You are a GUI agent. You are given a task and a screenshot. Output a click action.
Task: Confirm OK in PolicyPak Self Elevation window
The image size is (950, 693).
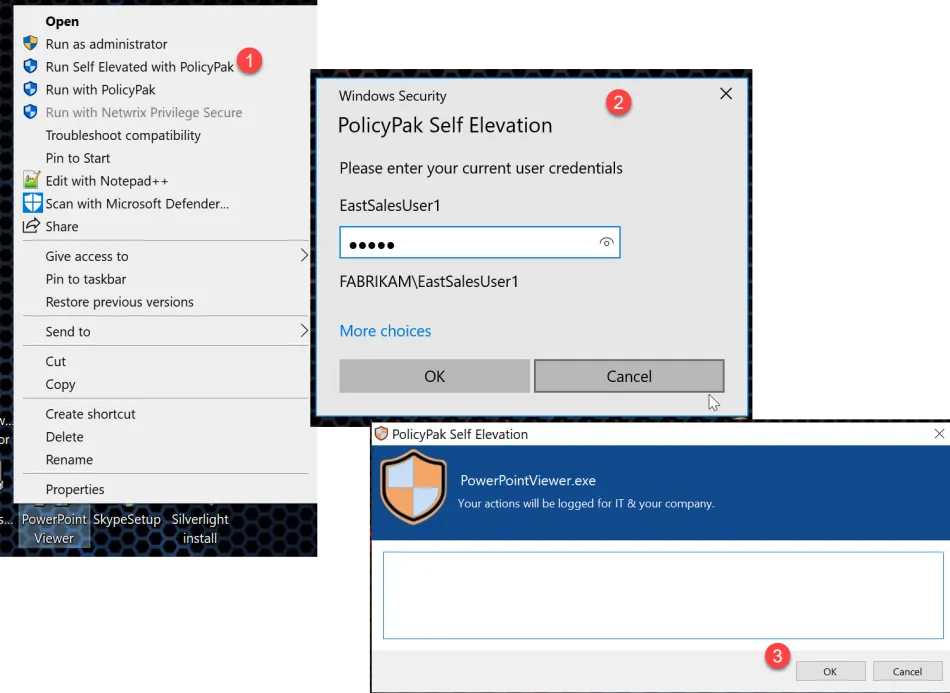pyautogui.click(x=830, y=671)
